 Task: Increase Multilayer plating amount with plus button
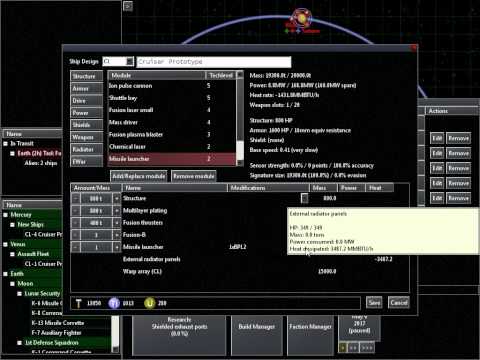coord(117,211)
